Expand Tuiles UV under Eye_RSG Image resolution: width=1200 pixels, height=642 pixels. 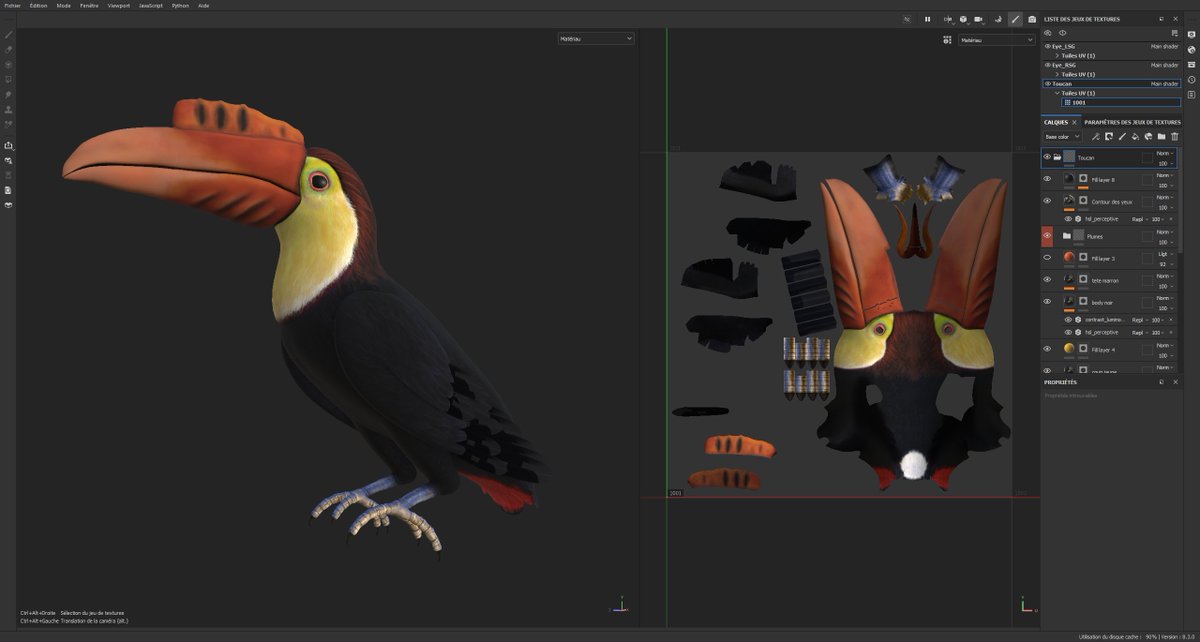(x=1057, y=74)
